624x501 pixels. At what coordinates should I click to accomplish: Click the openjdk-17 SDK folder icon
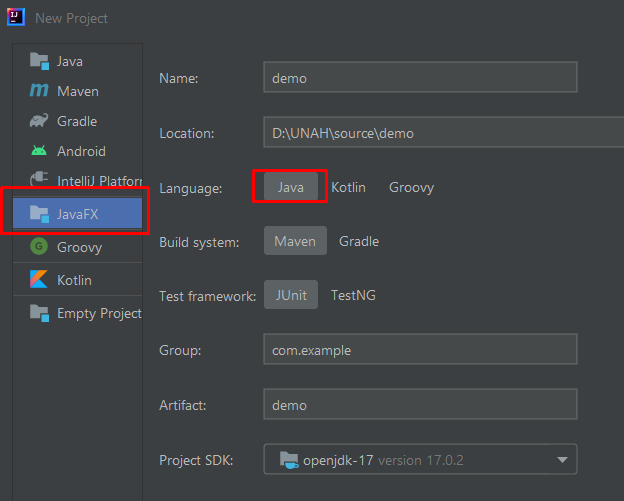point(289,460)
